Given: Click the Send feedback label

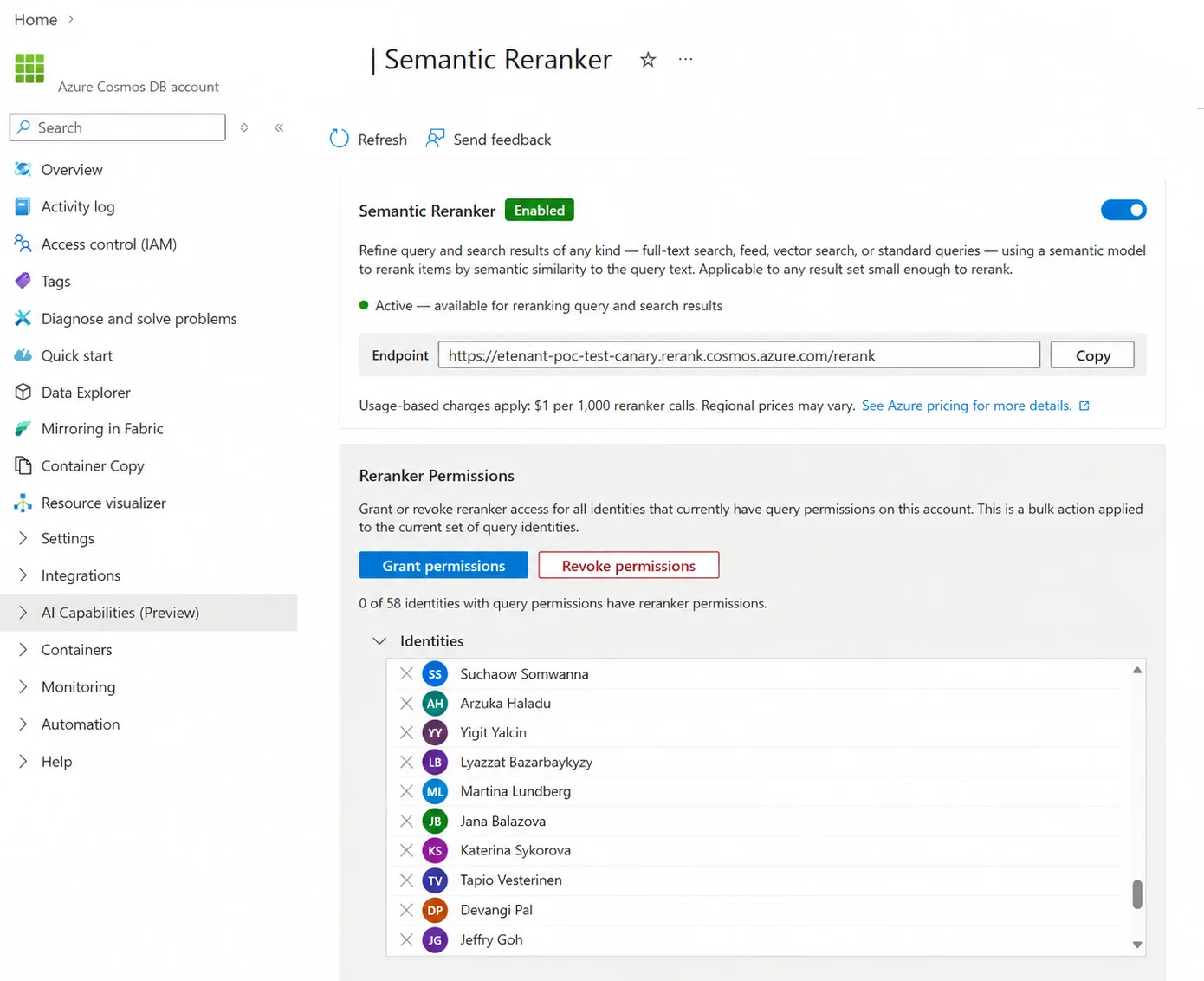Looking at the screenshot, I should point(502,140).
